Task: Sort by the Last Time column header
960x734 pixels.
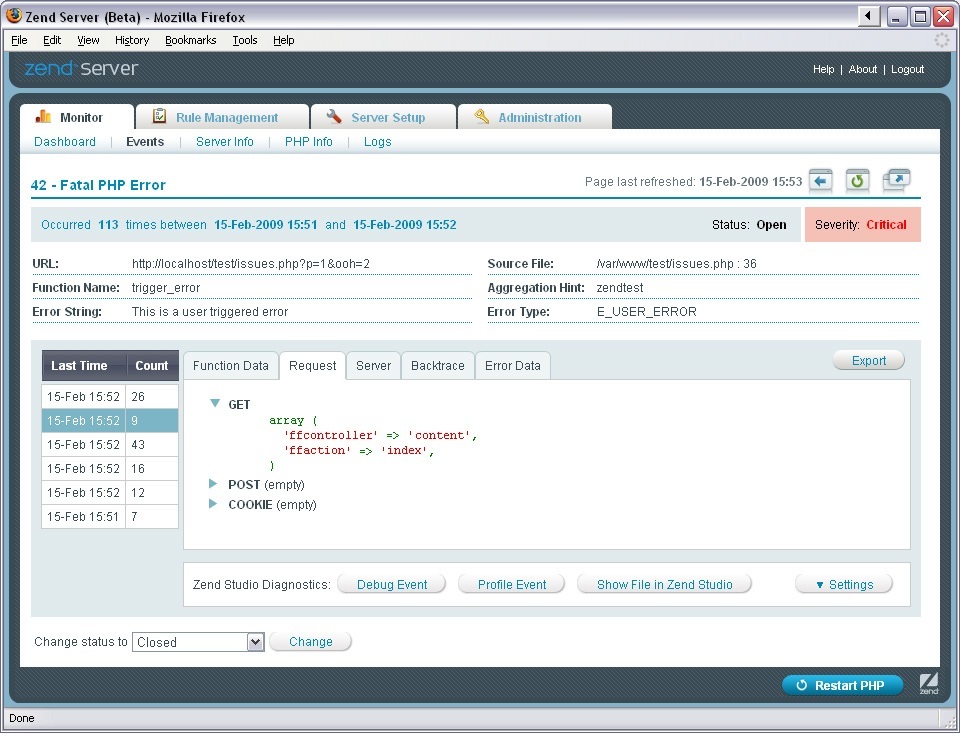Action: pos(84,365)
